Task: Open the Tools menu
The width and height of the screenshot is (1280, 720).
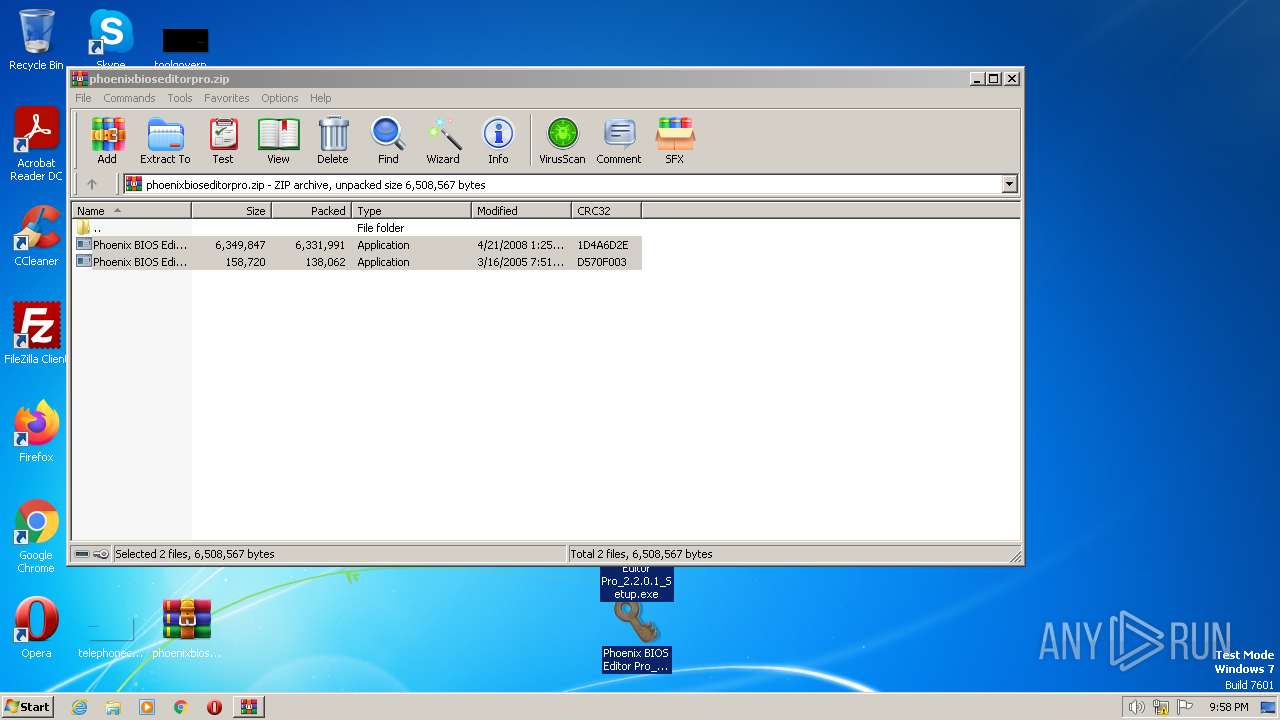Action: 180,98
